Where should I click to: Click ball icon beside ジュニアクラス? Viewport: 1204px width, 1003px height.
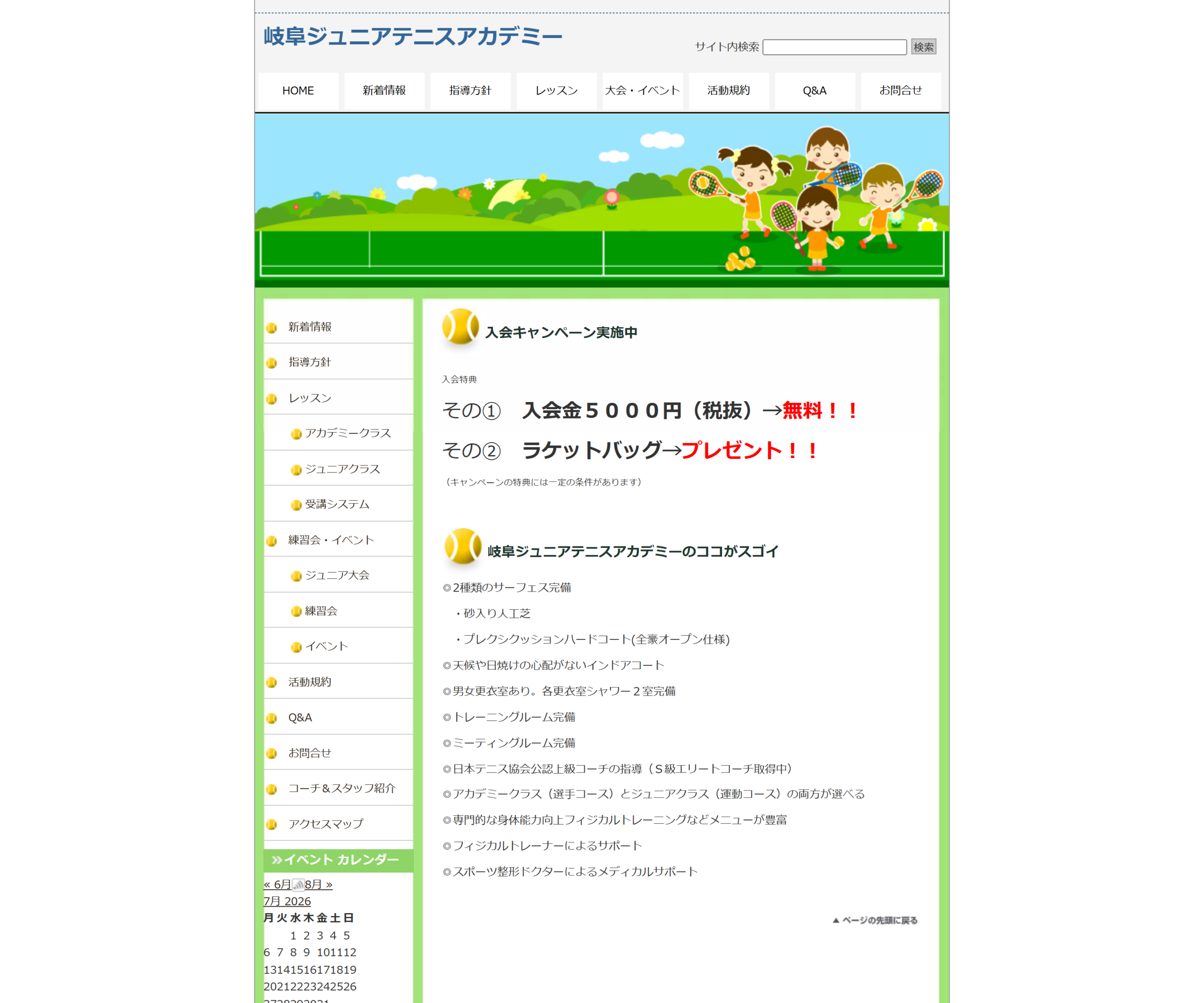tap(296, 470)
